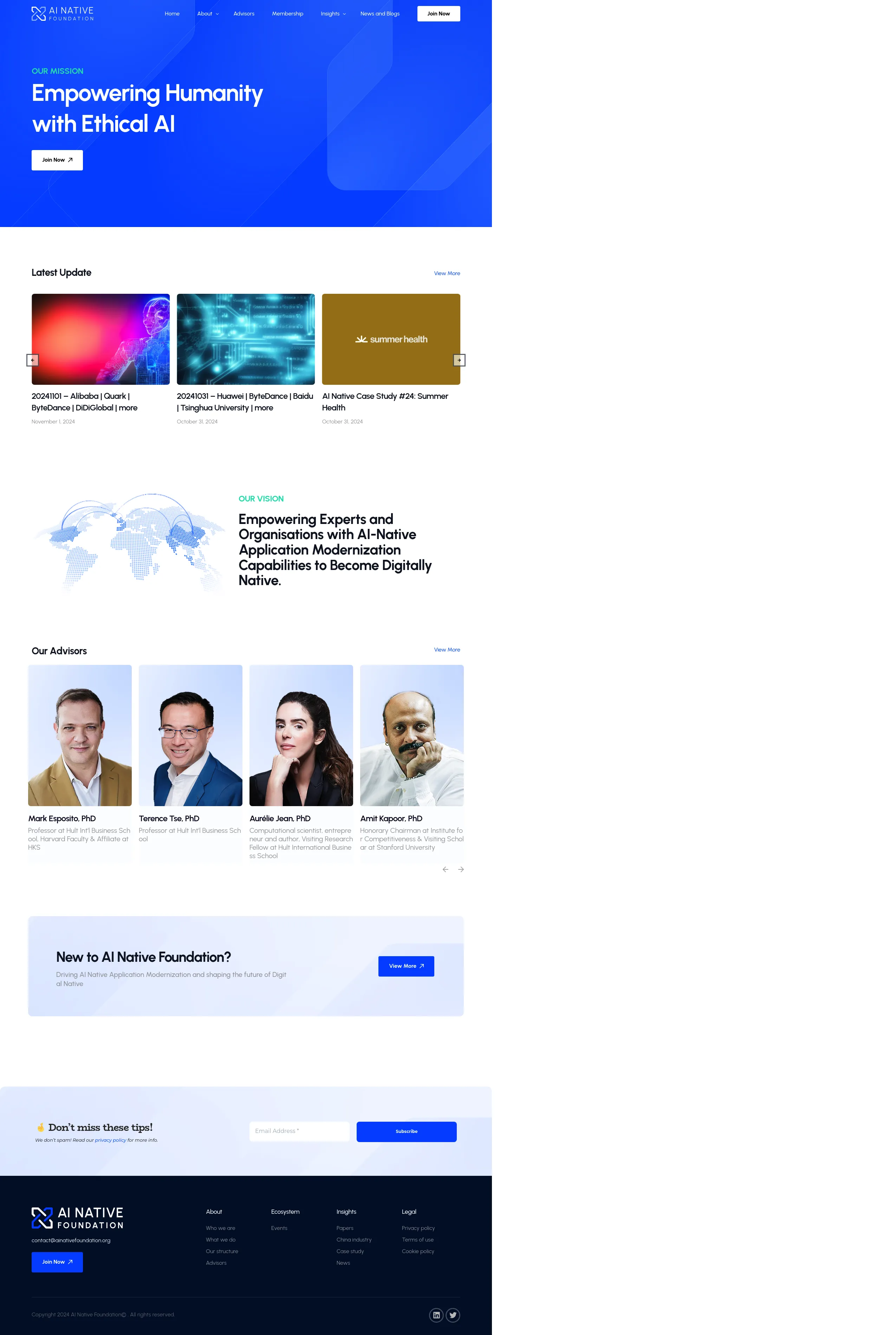Click the right carousel navigation arrow

(x=459, y=360)
